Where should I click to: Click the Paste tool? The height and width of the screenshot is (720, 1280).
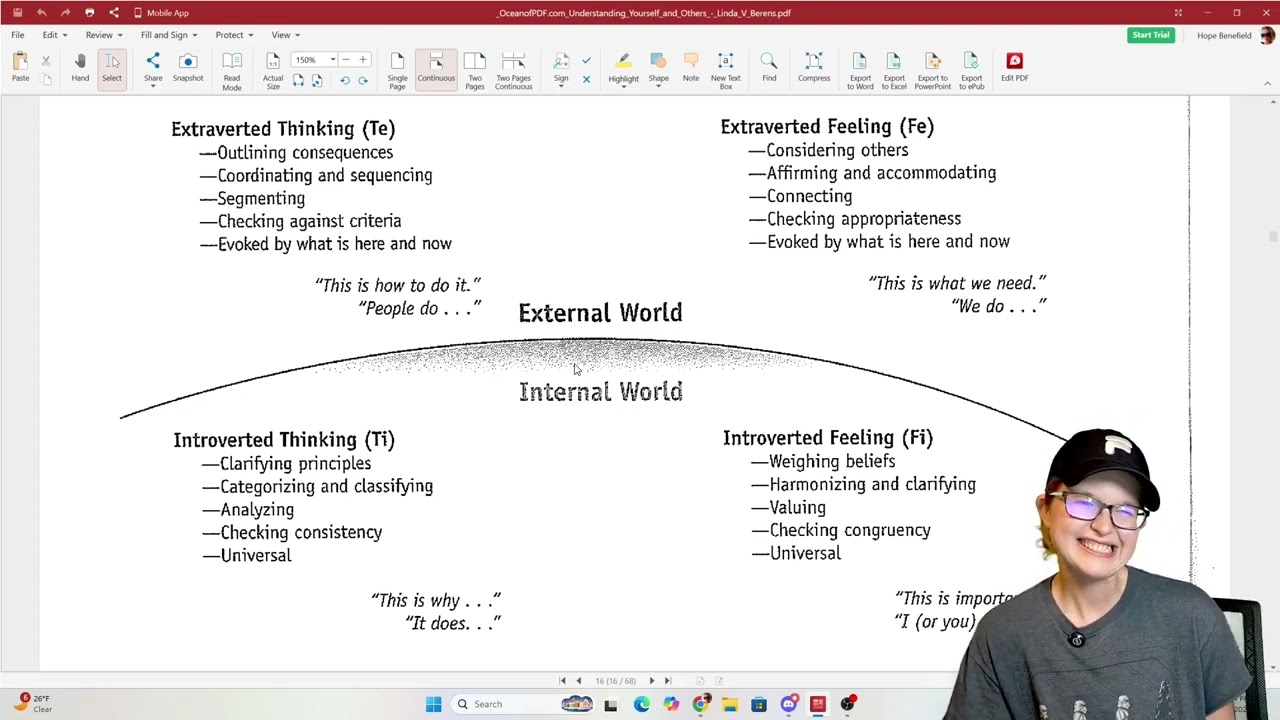pos(20,68)
